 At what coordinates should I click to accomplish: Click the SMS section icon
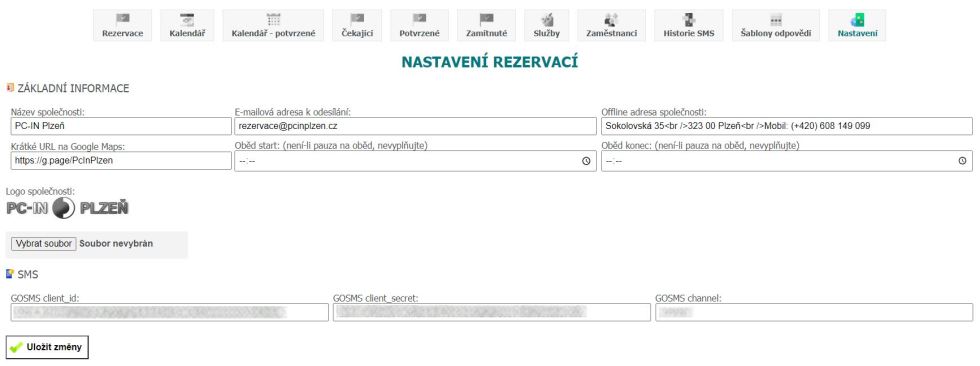9,274
